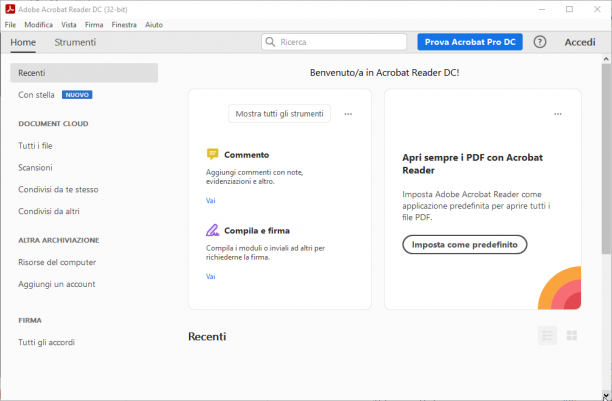Viewport: 612px width, 401px height.
Task: Open the default-PDF card three-dots menu
Action: pyautogui.click(x=558, y=114)
